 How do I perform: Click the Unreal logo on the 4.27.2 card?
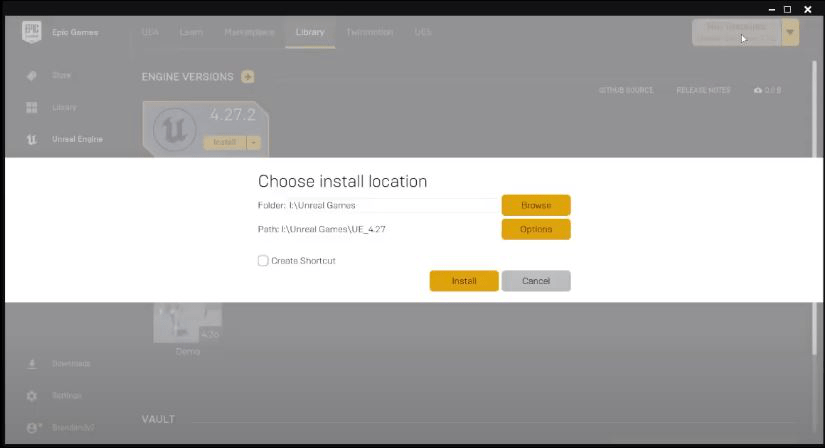(175, 130)
